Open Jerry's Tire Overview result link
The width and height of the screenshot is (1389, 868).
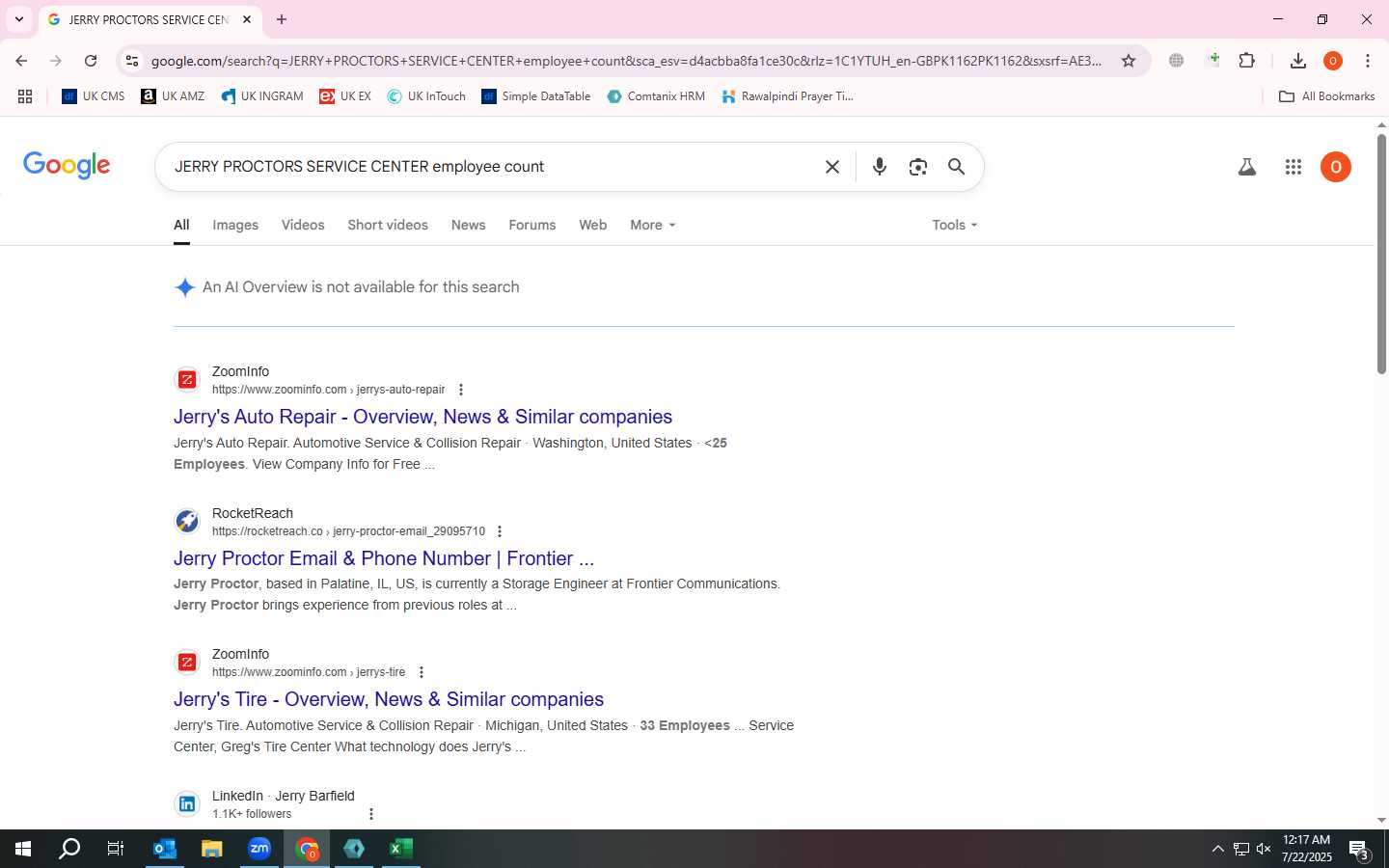point(389,699)
